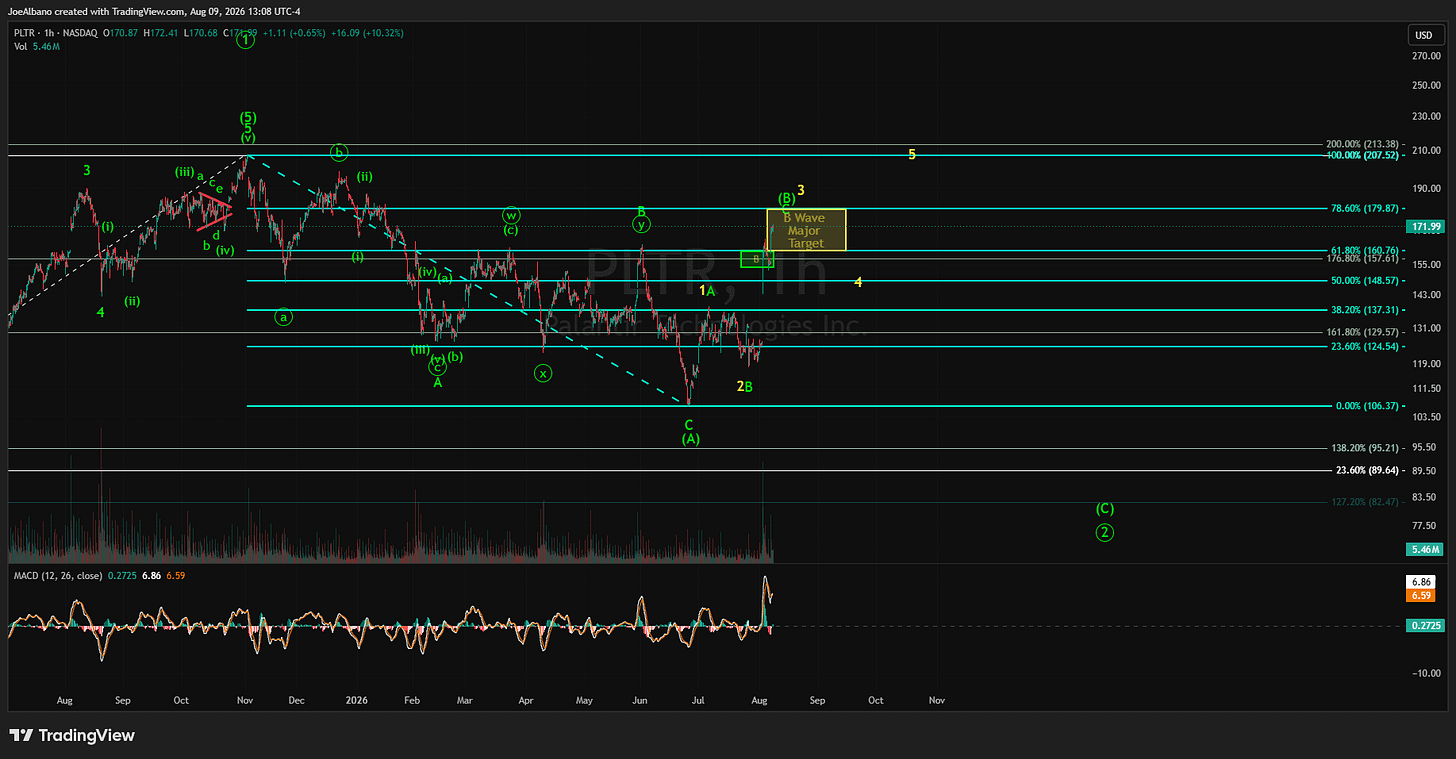Viewport: 1456px width, 759px height.
Task: Click the 138.20% (95.21) fib label
Action: pos(1365,448)
